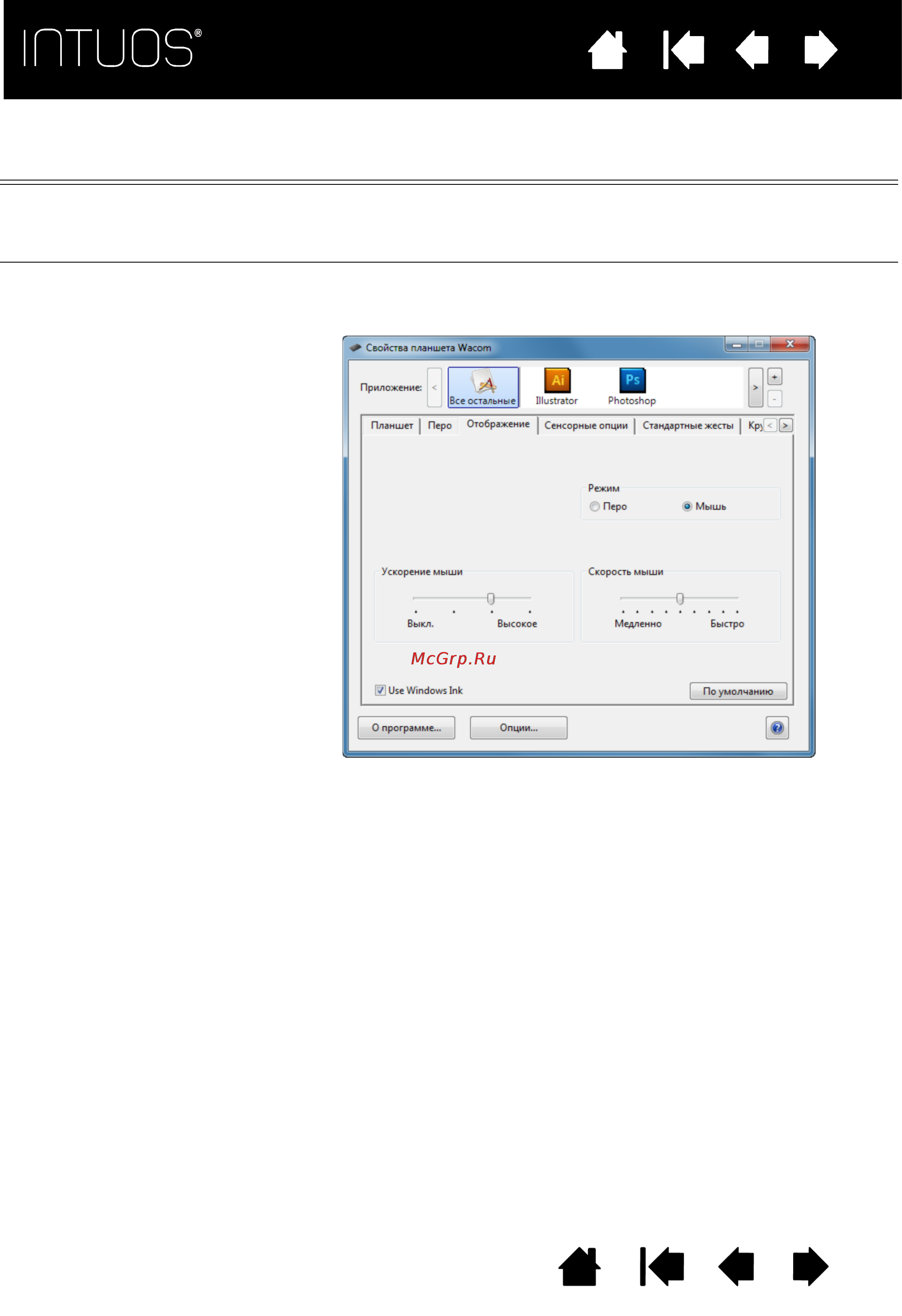902x1316 pixels.
Task: Open help with the blue question icon
Action: coord(777,728)
